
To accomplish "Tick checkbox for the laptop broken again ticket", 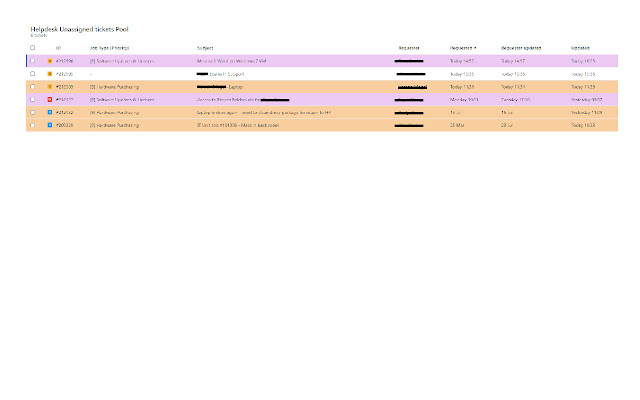I will 33,112.
